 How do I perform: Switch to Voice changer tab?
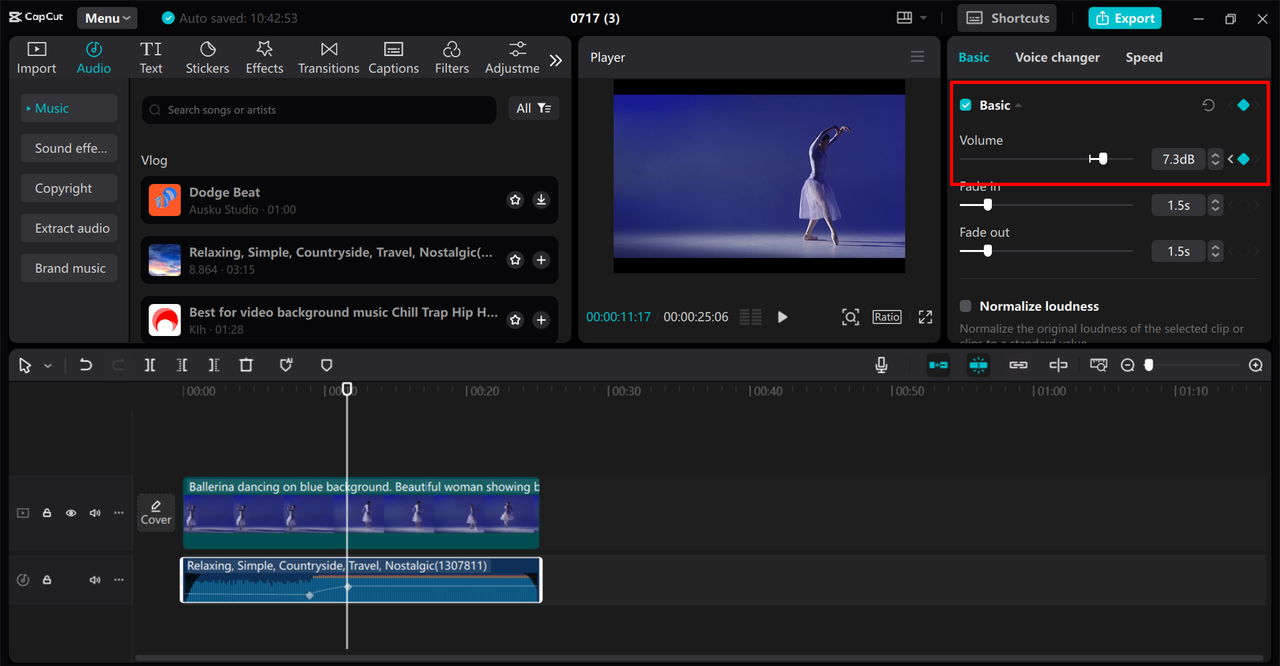coord(1057,57)
